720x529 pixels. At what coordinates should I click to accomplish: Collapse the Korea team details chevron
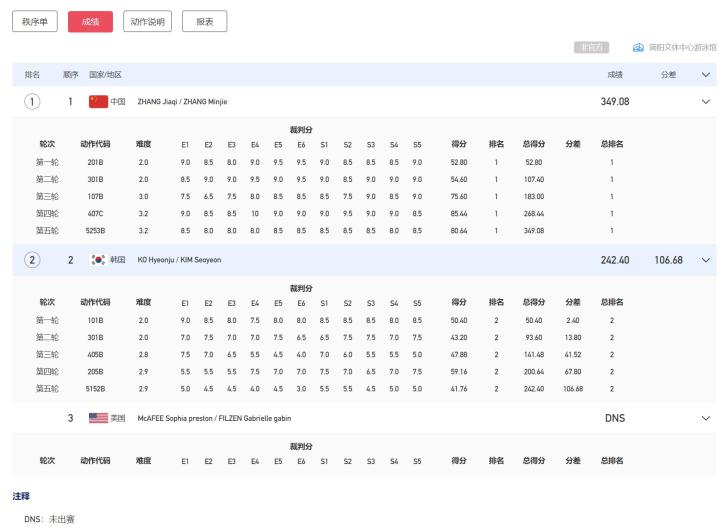(706, 260)
